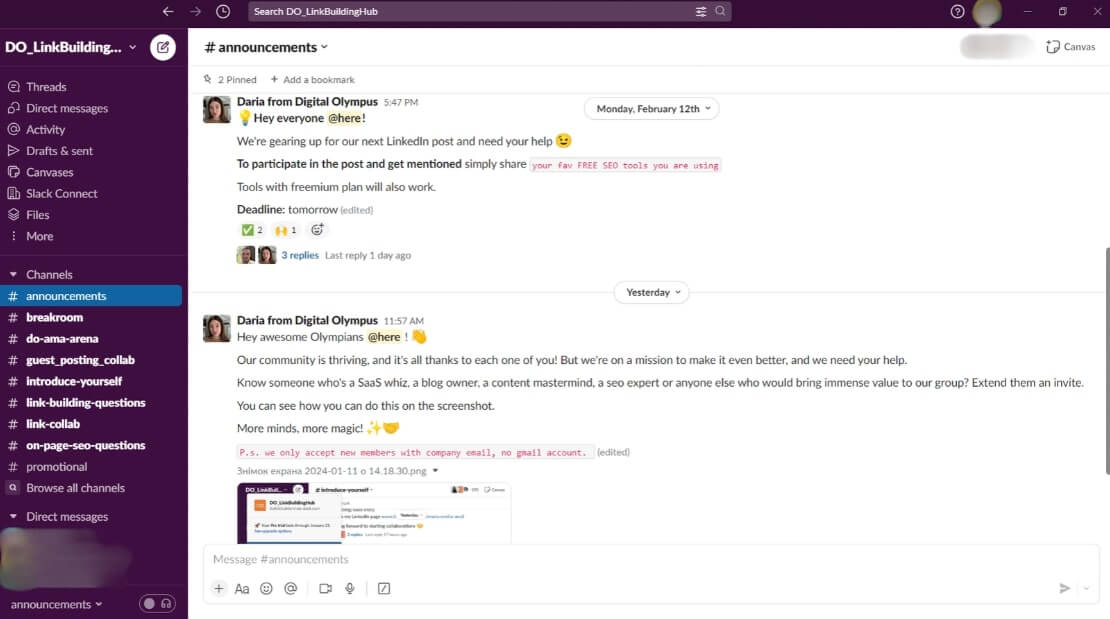Click the @here mention in the 11:57 AM message

click(x=384, y=337)
